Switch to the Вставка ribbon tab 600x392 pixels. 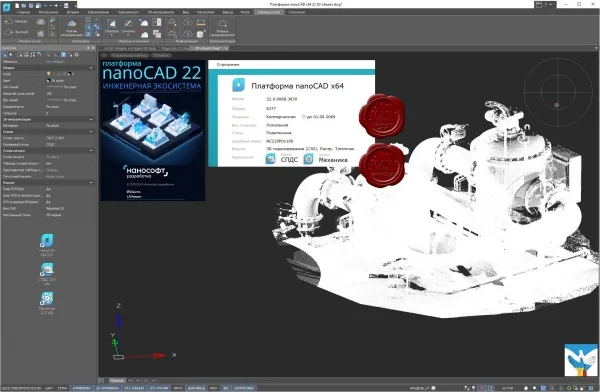pos(73,12)
